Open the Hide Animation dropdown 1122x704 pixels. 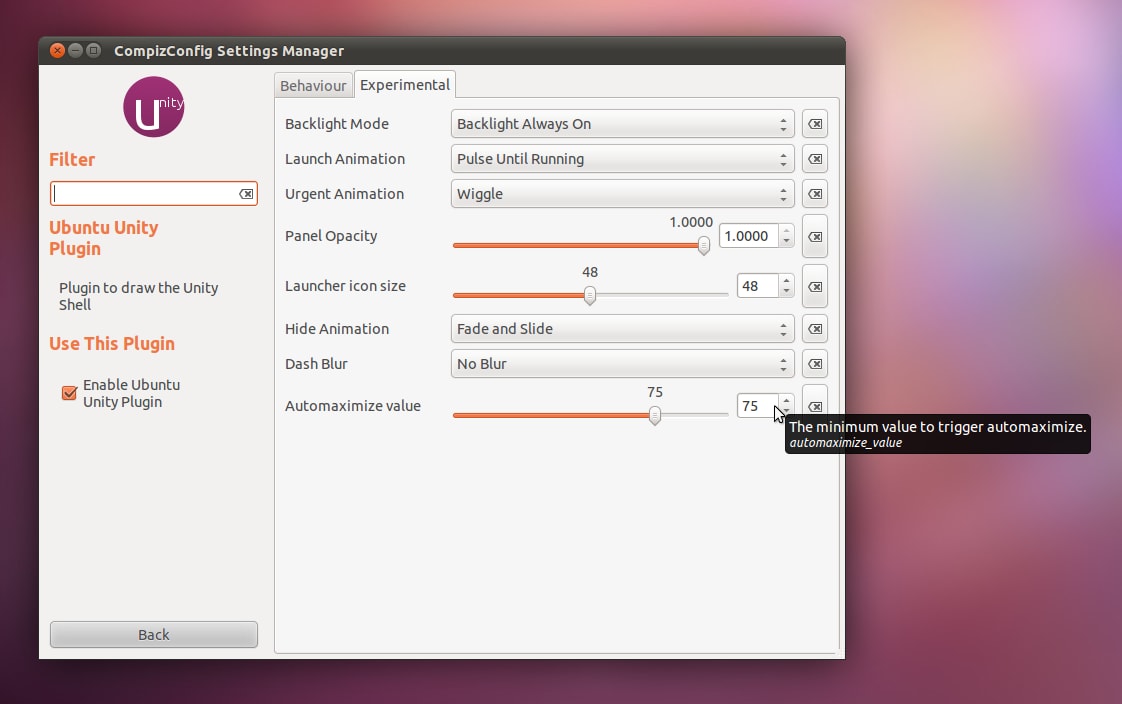click(x=623, y=329)
